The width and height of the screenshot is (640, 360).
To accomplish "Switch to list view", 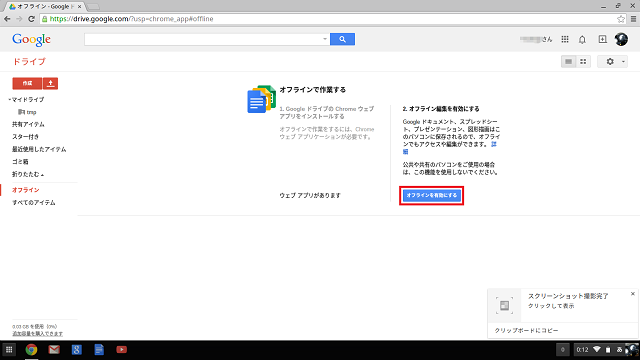I will point(568,62).
